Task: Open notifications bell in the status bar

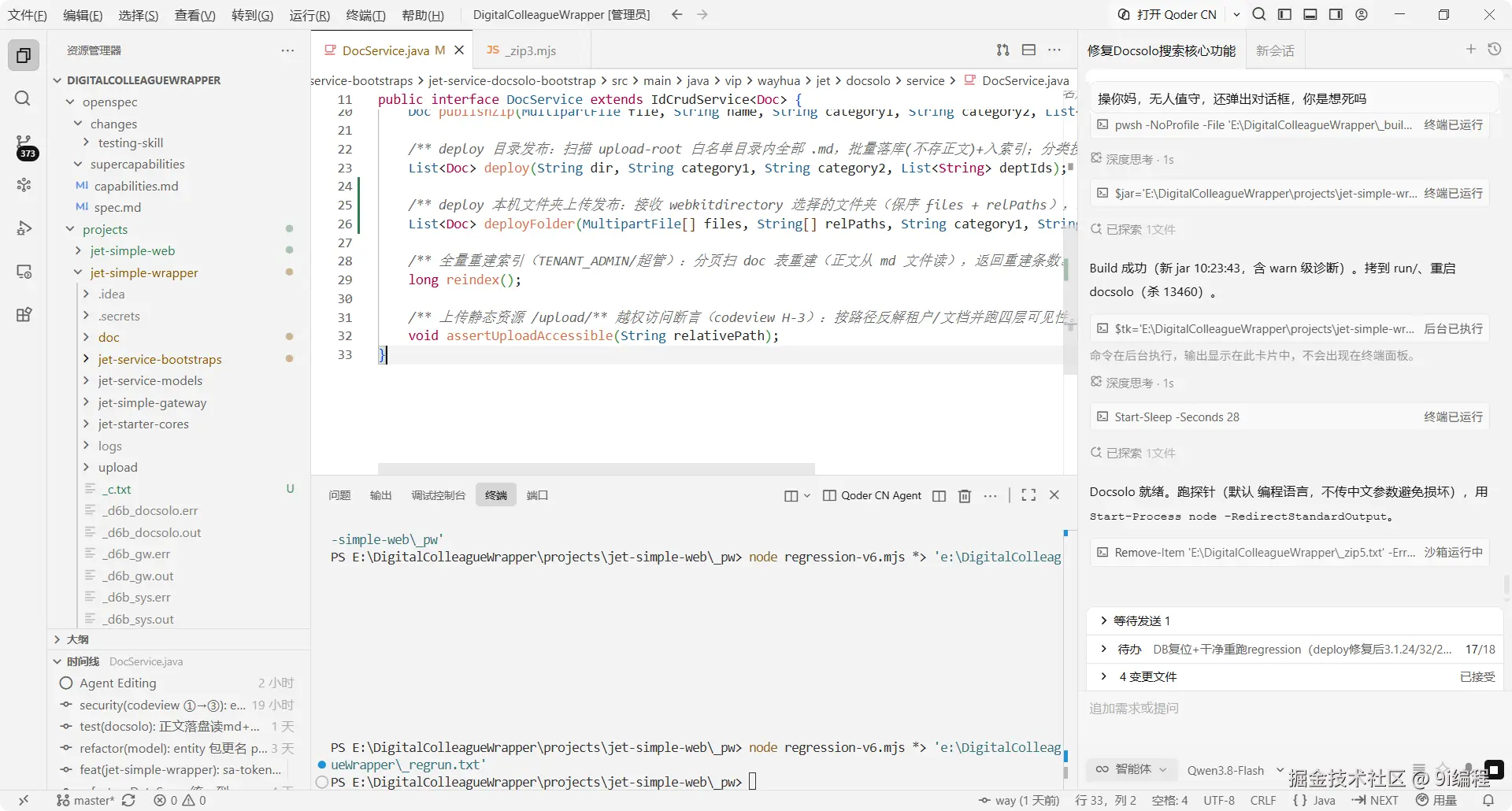Action: 1488,800
